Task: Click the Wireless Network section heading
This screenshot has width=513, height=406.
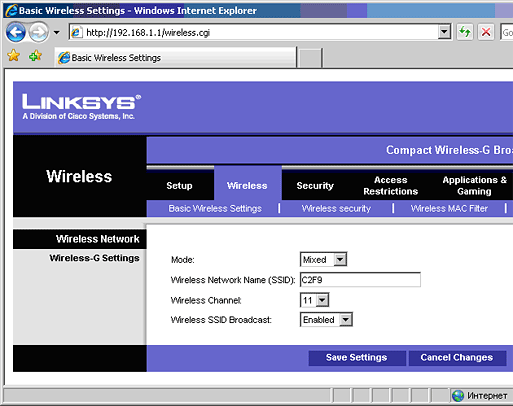Action: [97, 239]
